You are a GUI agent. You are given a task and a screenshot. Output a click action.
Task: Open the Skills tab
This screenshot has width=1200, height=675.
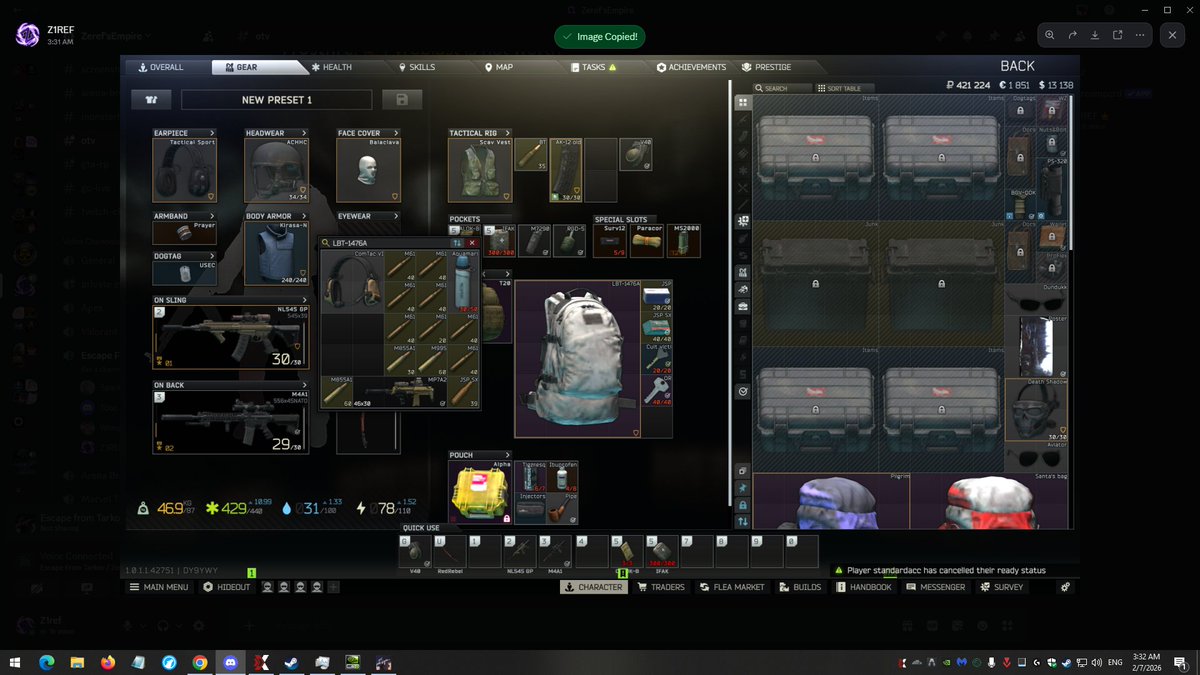pyautogui.click(x=416, y=67)
